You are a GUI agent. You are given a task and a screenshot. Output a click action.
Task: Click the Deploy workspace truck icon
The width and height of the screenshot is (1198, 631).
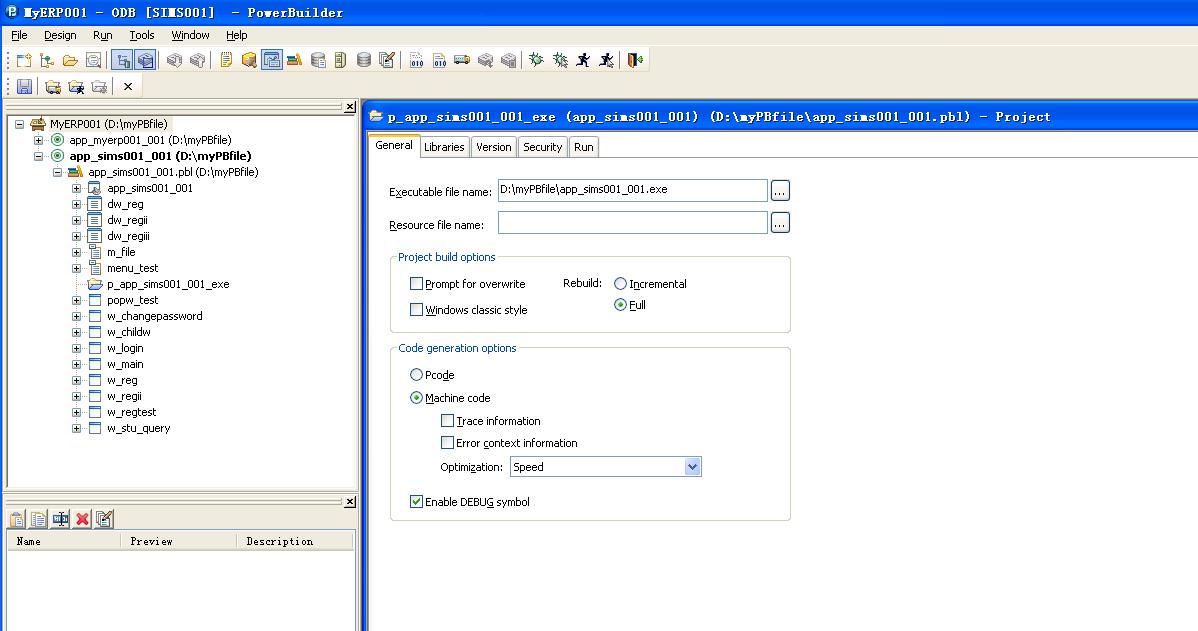coord(461,60)
